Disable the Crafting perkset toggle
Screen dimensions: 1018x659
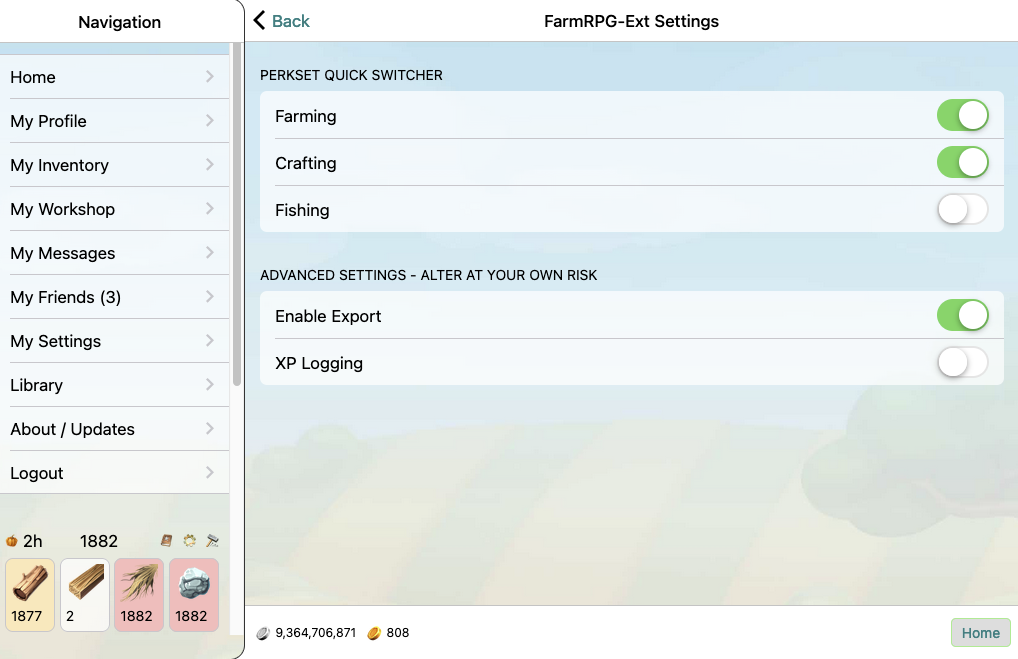click(963, 162)
